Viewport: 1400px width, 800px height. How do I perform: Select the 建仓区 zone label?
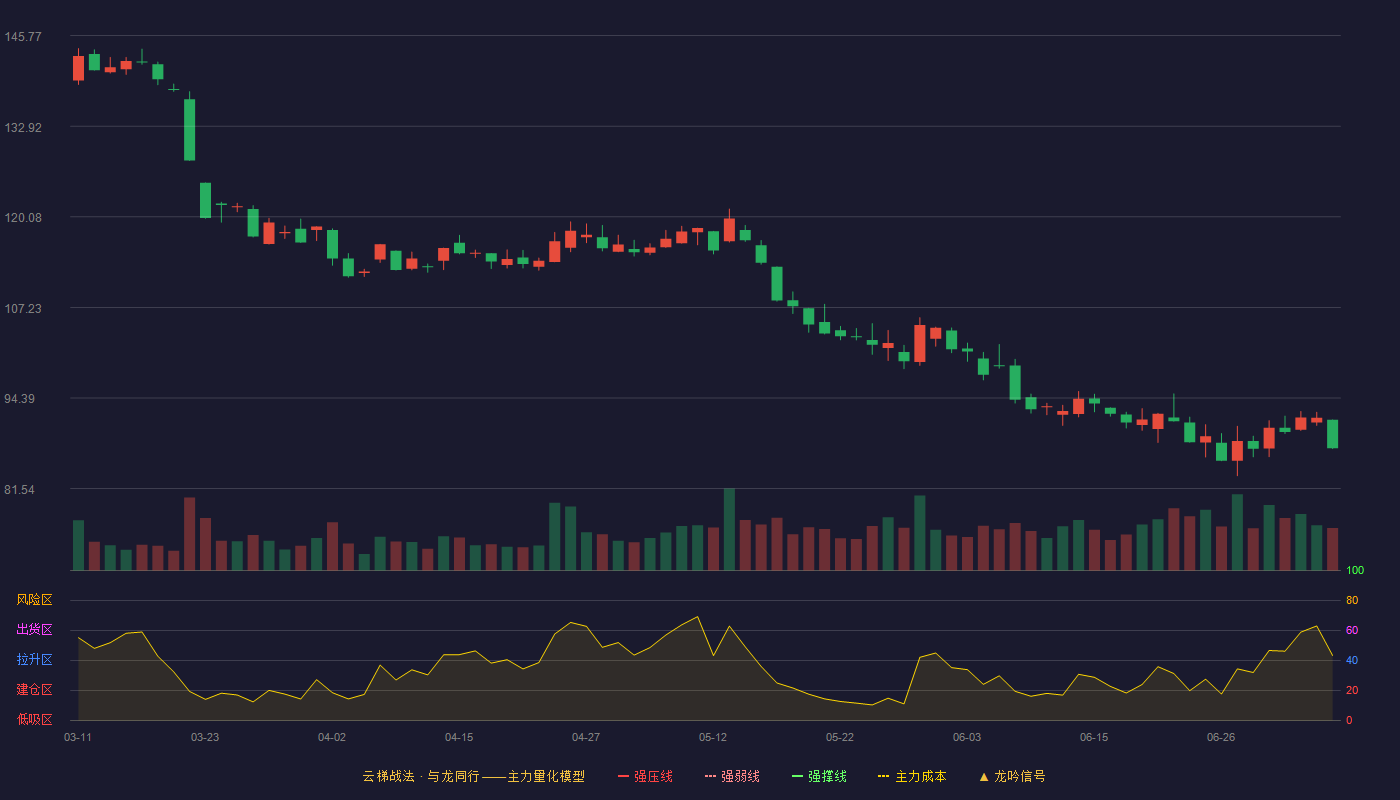[35, 690]
